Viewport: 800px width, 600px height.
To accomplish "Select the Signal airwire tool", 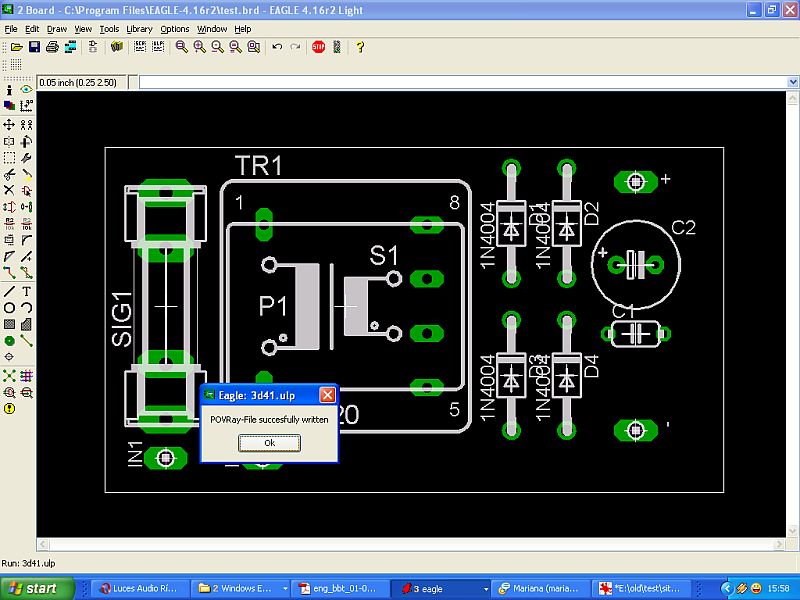I will (26, 341).
